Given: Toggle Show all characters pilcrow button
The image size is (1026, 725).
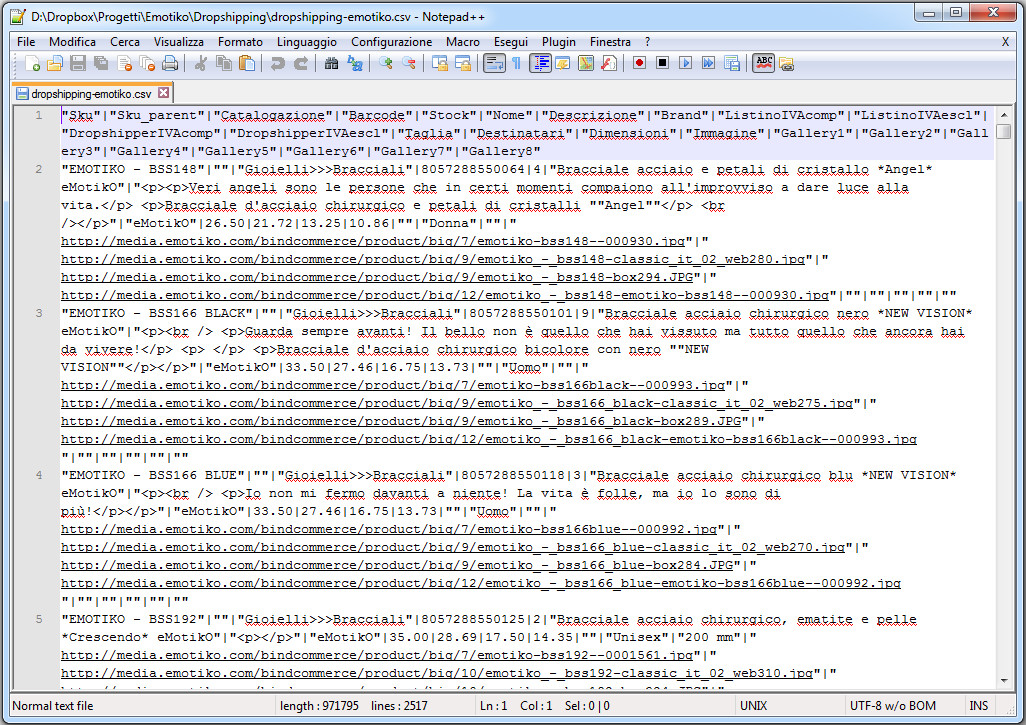Looking at the screenshot, I should 516,64.
